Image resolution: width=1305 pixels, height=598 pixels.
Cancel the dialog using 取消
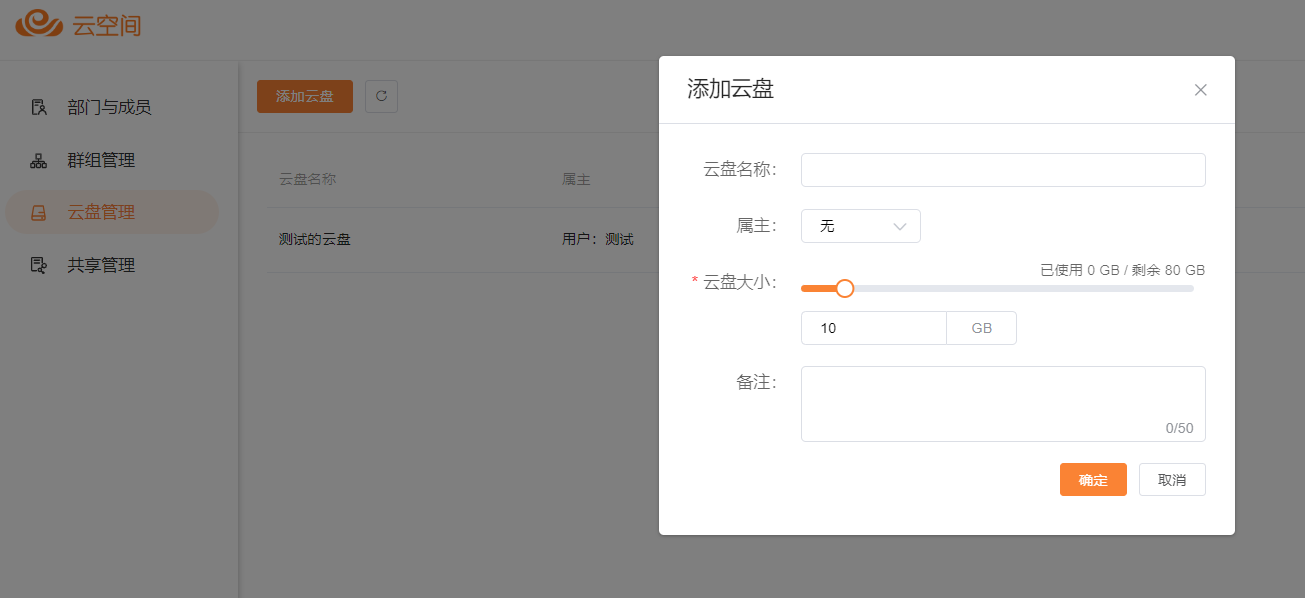[1172, 480]
